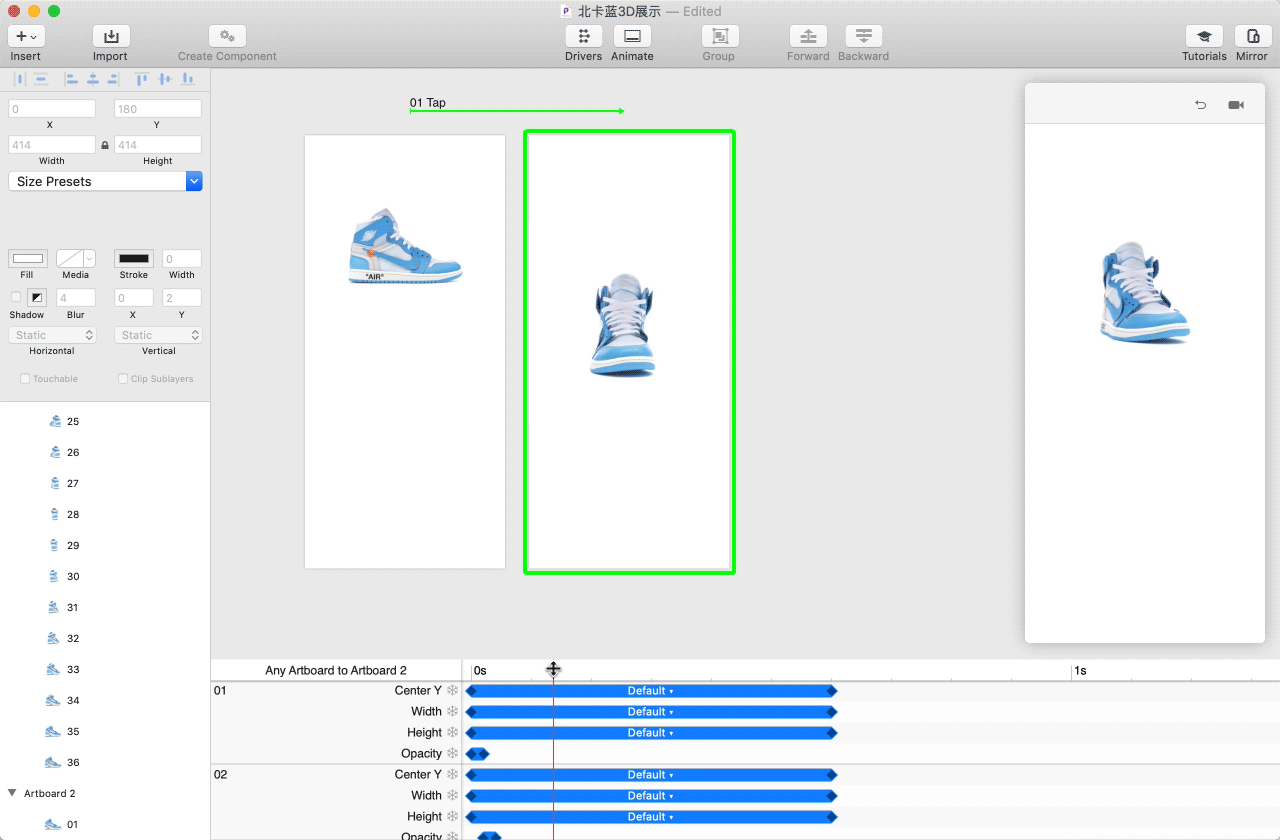Viewport: 1280px width, 840px height.
Task: Toggle freeze snowflake for 01 Opacity
Action: tap(452, 754)
